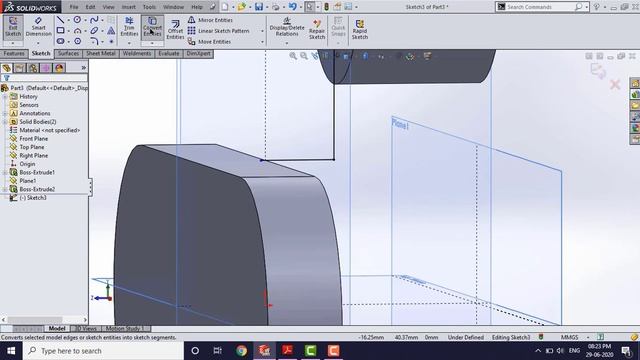Viewport: 640px width, 360px height.
Task: Click the Exit Sketch button
Action: pyautogui.click(x=13, y=27)
